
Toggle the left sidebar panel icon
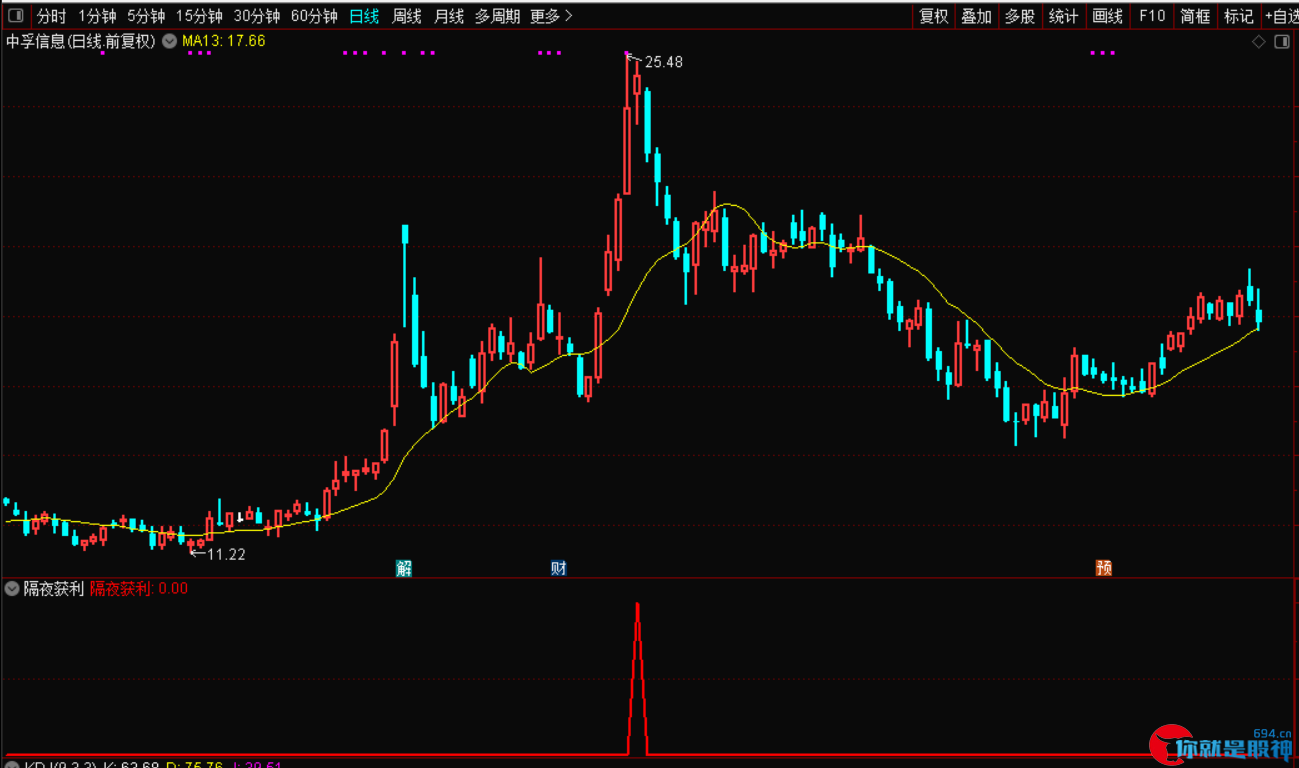pos(15,16)
